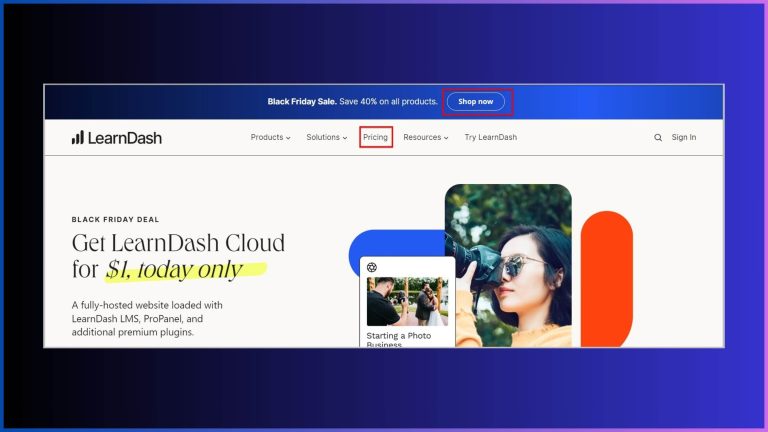Image resolution: width=768 pixels, height=432 pixels.
Task: Open the Solutions menu
Action: pyautogui.click(x=323, y=137)
